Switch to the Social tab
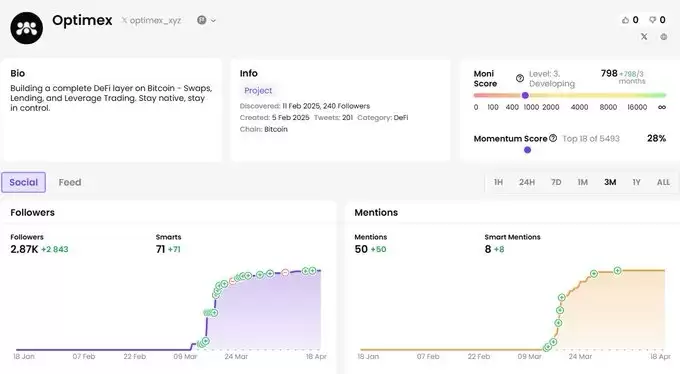The height and width of the screenshot is (374, 680). [x=23, y=182]
